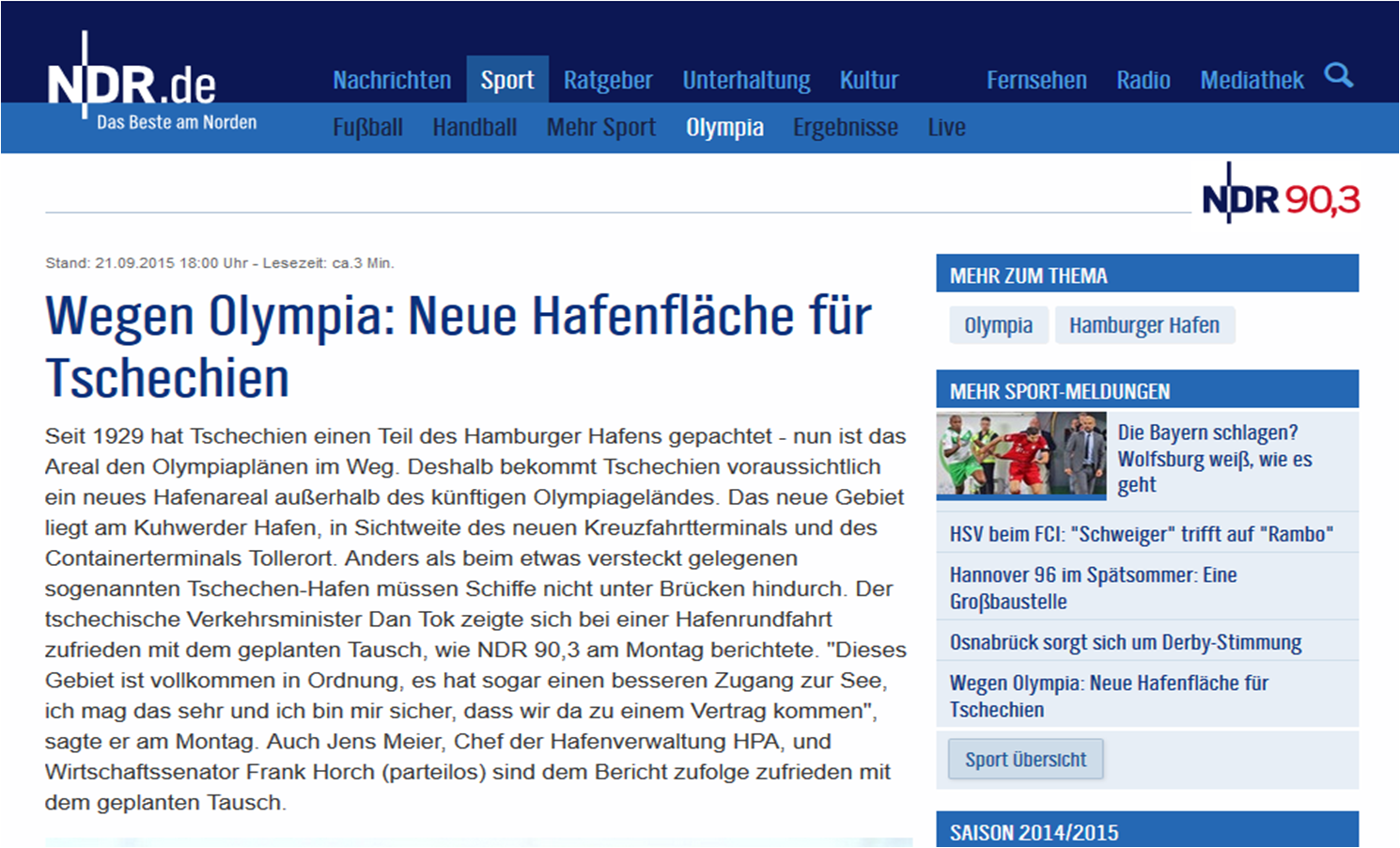Click 'Das Beste am Norden' slogan
1400x848 pixels.
click(177, 122)
